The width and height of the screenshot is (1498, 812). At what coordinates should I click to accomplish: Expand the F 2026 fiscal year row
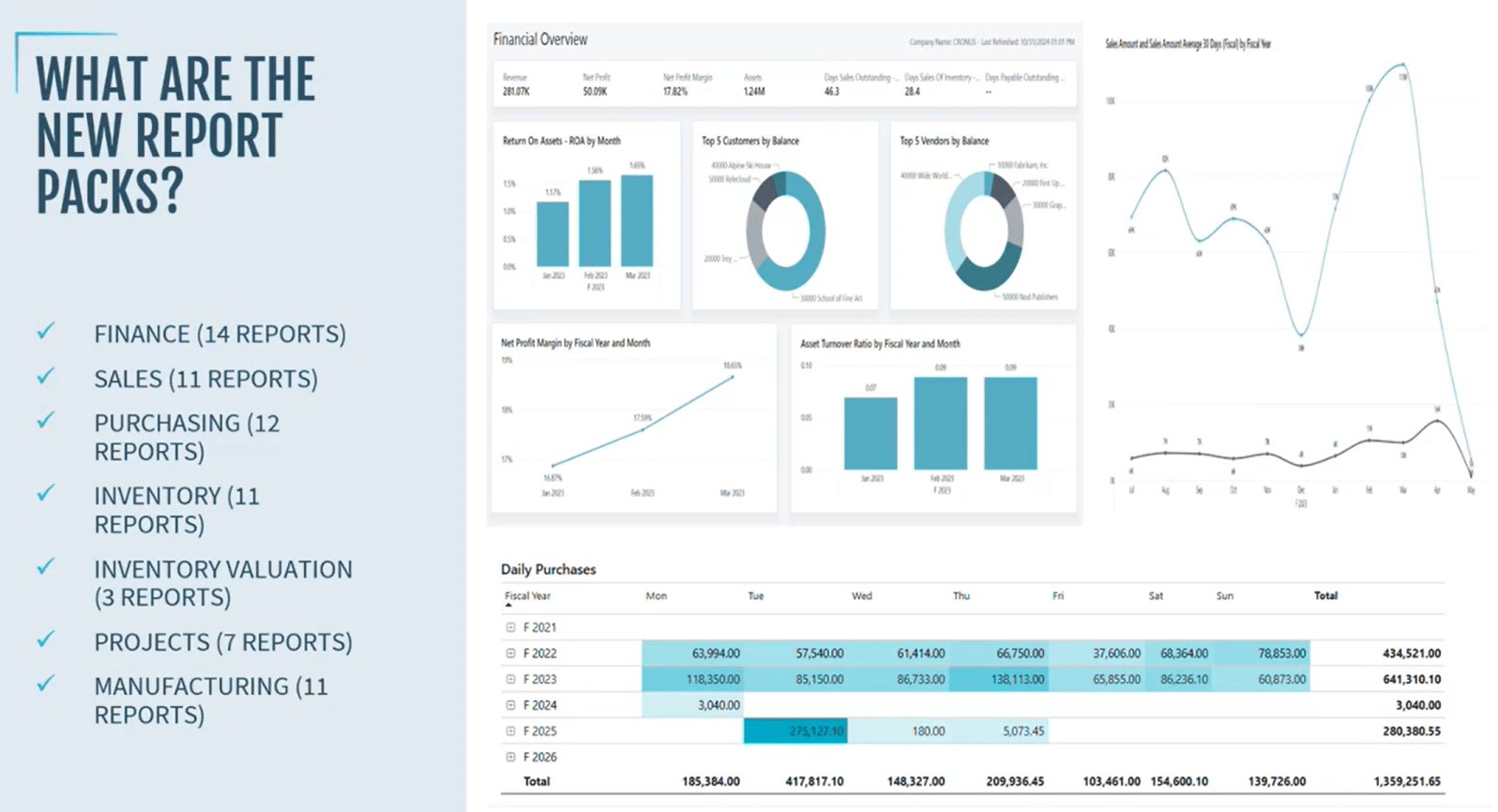tap(510, 757)
